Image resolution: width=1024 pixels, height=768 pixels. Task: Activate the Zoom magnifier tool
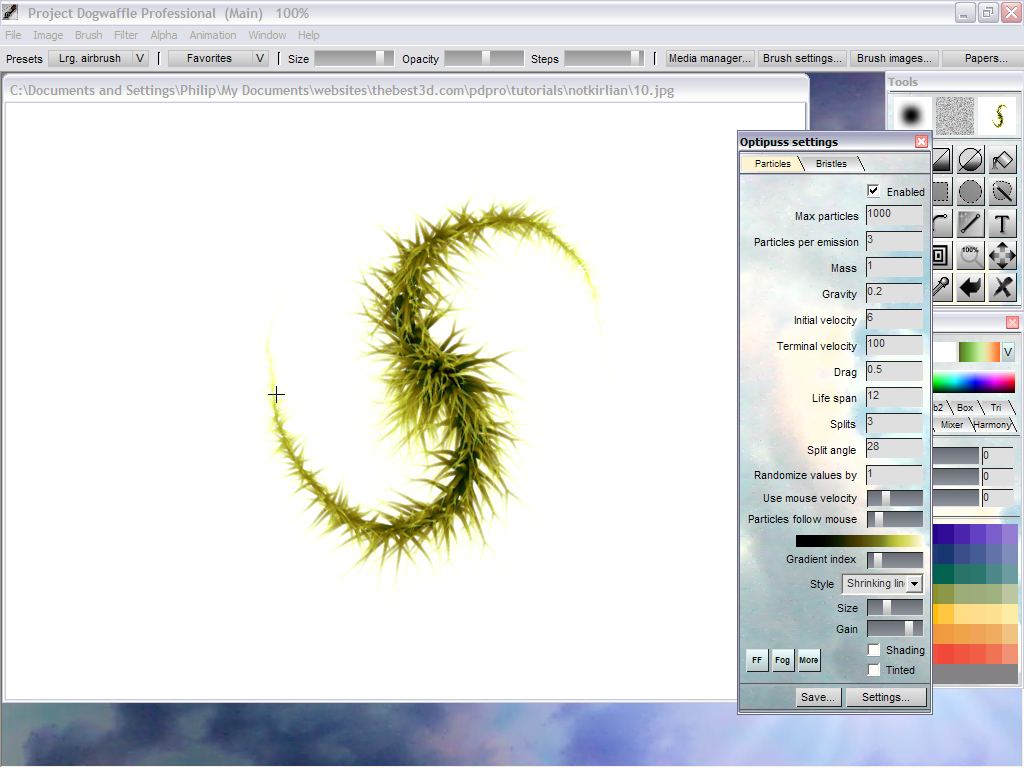point(970,256)
